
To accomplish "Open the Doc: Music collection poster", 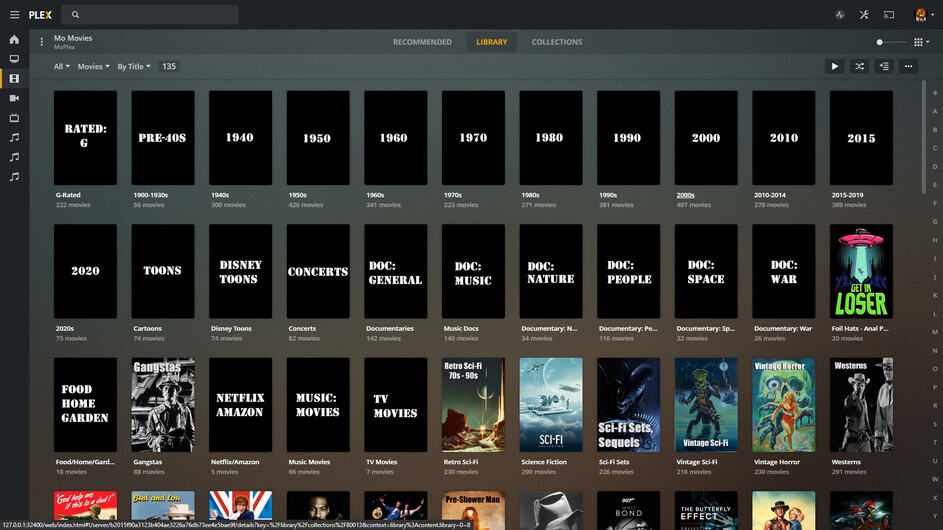I will [x=473, y=271].
